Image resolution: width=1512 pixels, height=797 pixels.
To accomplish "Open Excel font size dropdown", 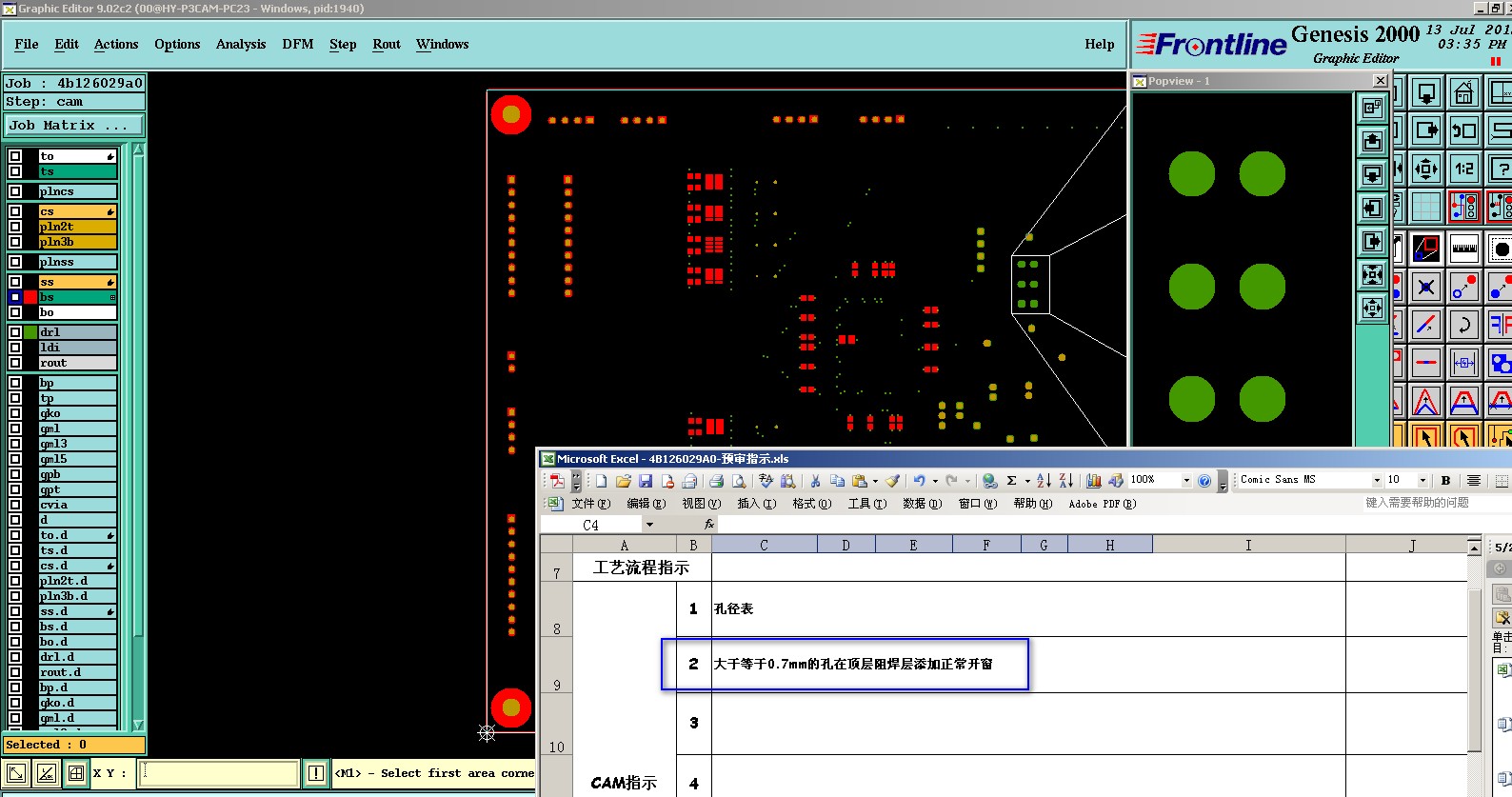I will [x=1423, y=480].
